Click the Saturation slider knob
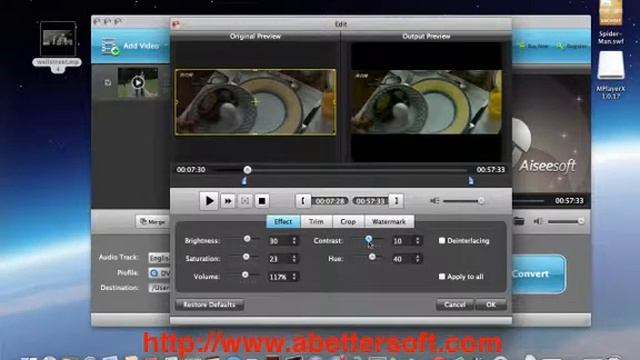Viewport: 640px width, 360px height. [246, 257]
